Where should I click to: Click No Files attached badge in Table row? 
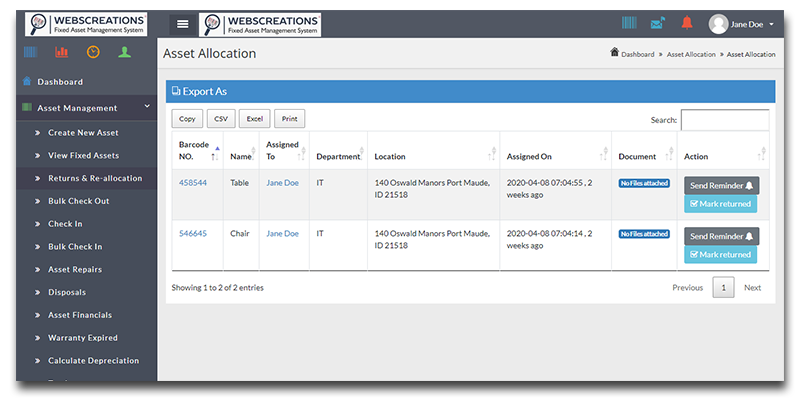[644, 183]
